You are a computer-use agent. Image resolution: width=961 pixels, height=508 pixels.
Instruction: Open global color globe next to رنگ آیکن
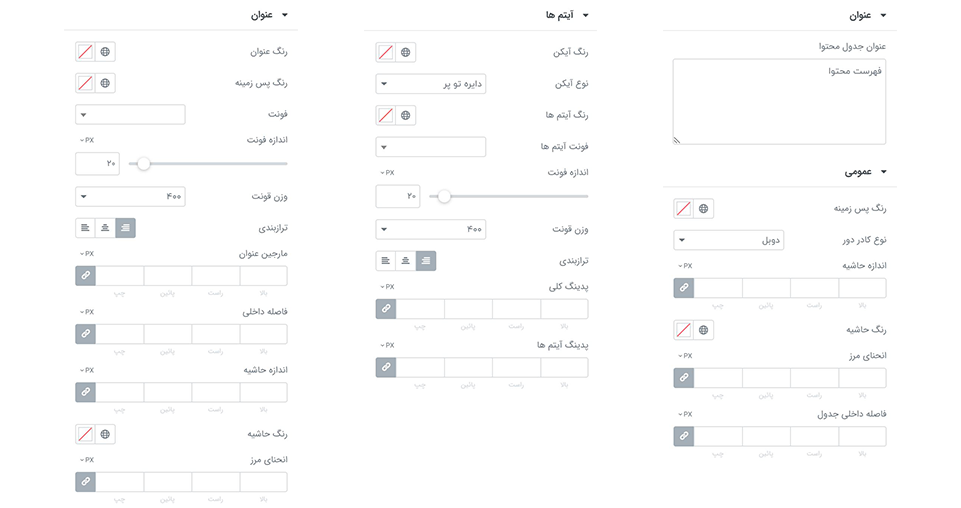click(405, 52)
